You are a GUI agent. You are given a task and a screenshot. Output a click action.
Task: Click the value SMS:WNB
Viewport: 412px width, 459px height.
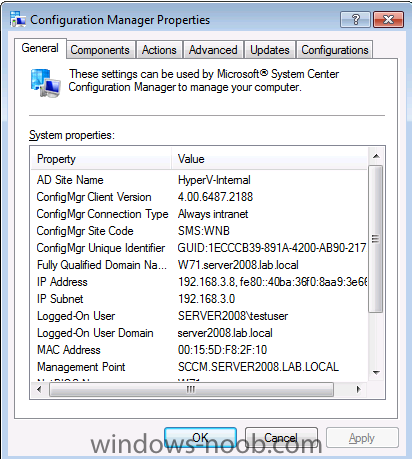(204, 231)
